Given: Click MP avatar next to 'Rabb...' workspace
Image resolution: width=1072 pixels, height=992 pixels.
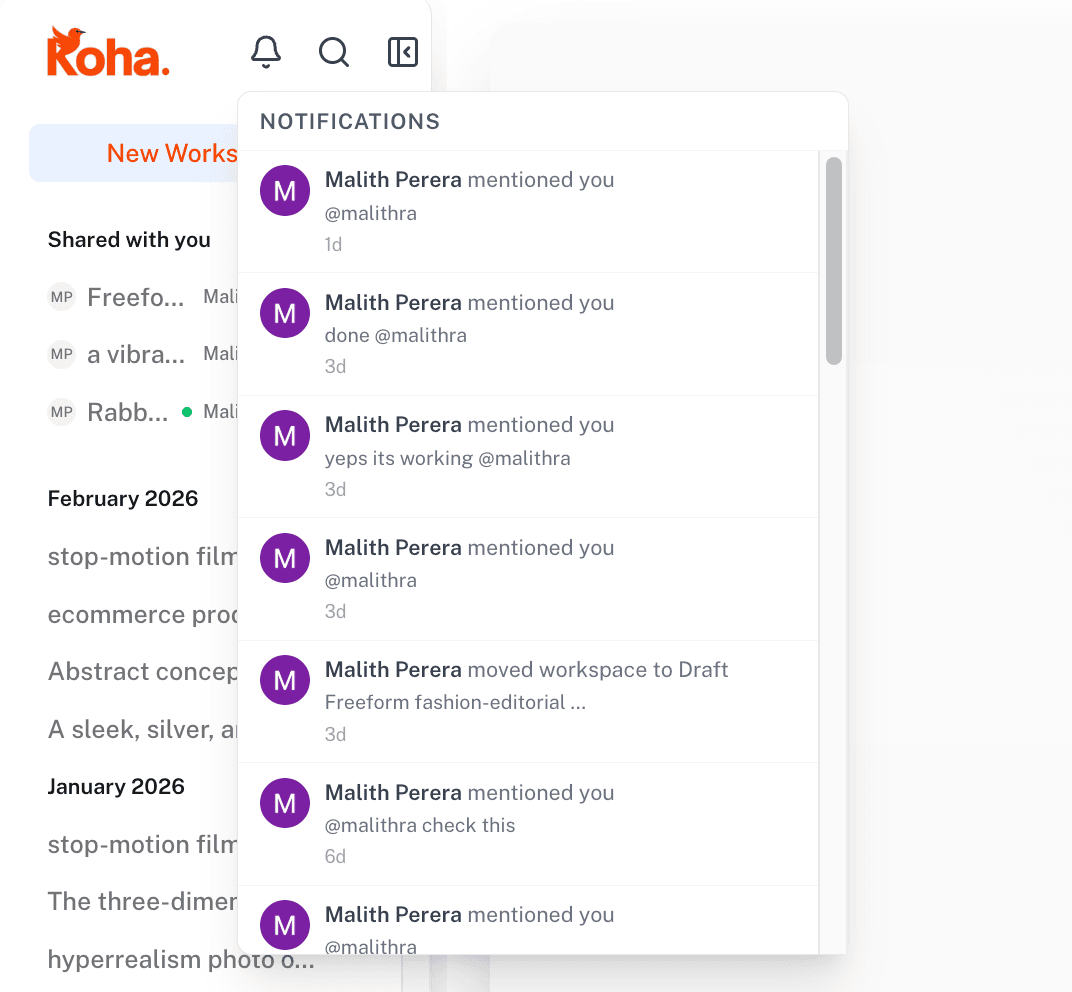Looking at the screenshot, I should click(62, 412).
